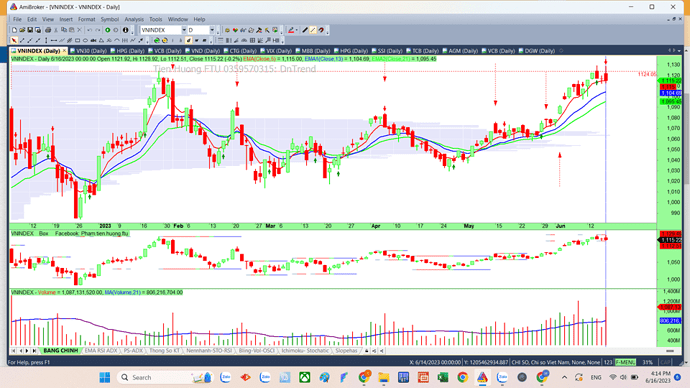
Task: Open the Help menu
Action: point(199,19)
